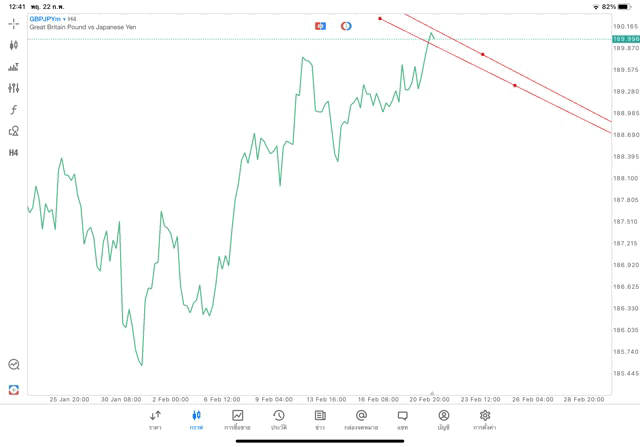Open the กล่องจดหมาย (Mailbox) tab

pos(361,420)
